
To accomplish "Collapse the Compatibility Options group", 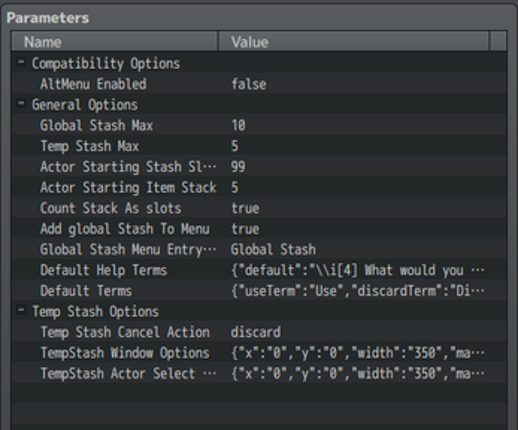I will pyautogui.click(x=21, y=62).
